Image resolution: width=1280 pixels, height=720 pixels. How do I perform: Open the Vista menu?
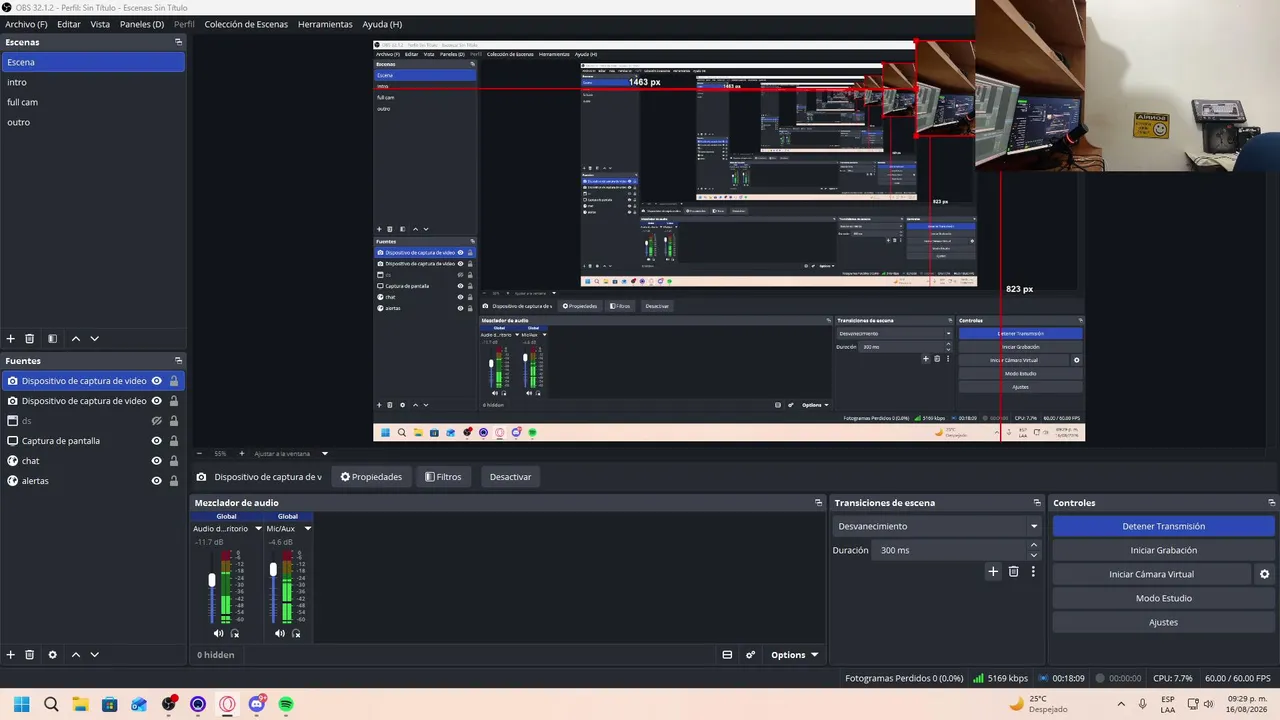click(x=100, y=24)
